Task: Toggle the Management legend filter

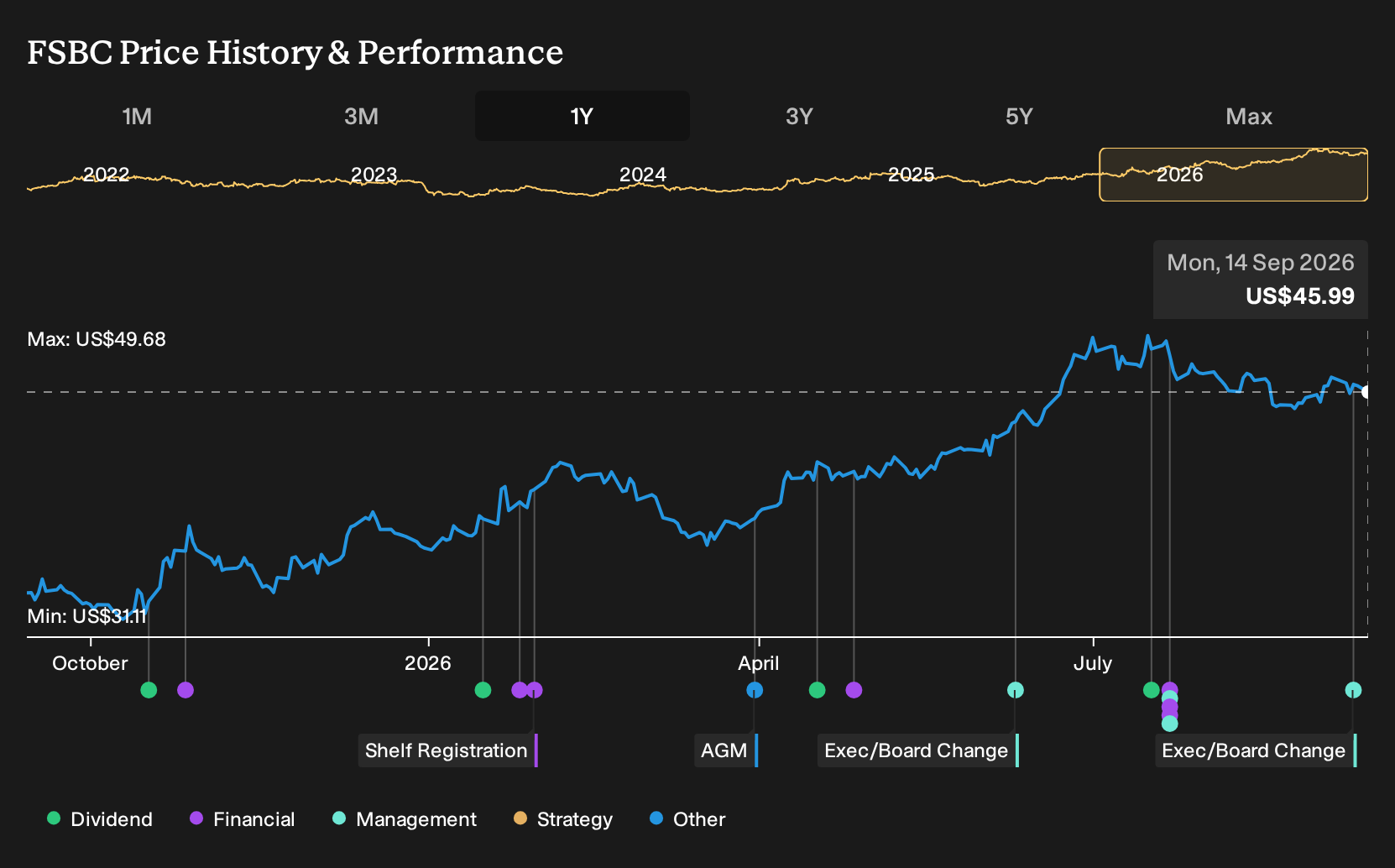Action: 405,819
